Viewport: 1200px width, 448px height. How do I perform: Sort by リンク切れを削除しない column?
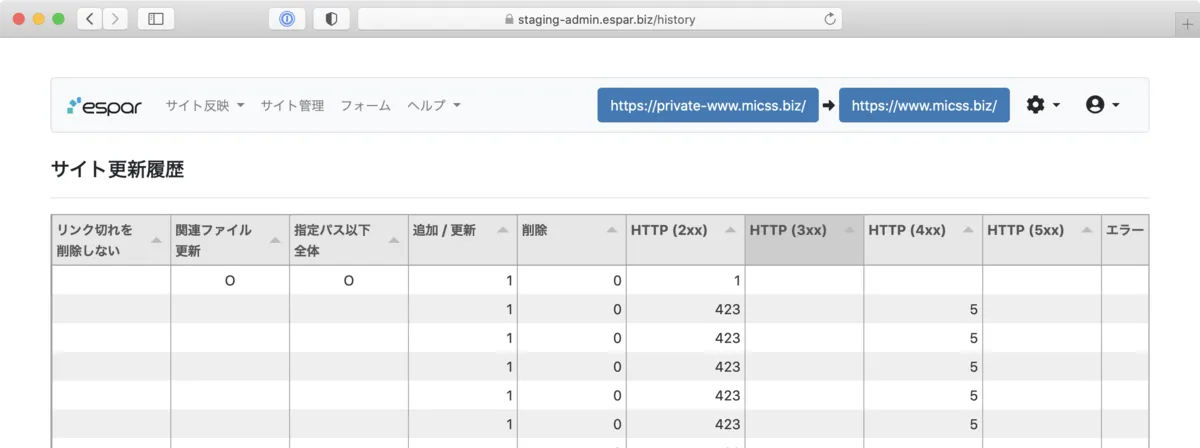click(x=111, y=240)
